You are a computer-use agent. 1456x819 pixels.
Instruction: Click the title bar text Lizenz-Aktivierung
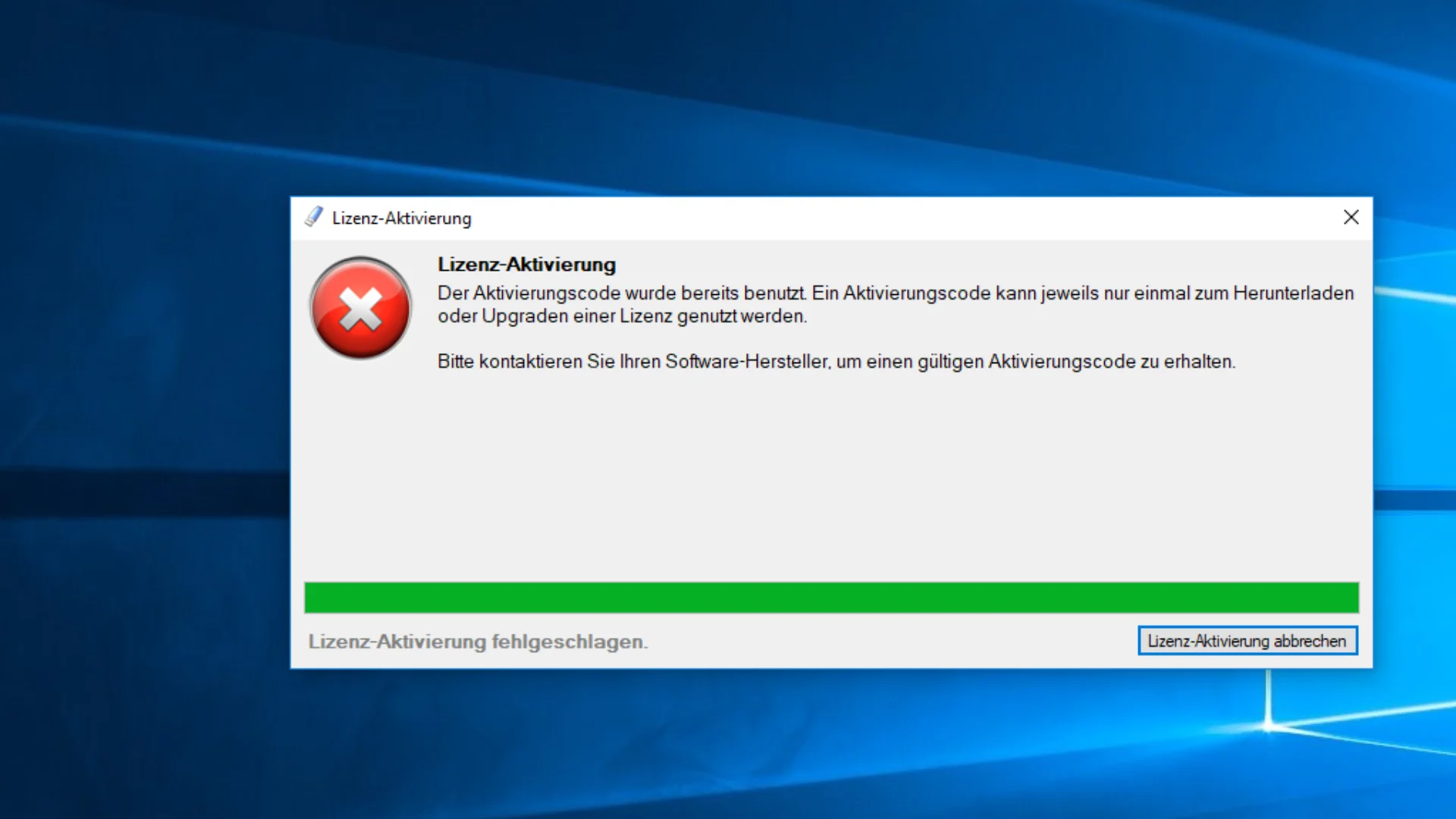click(402, 218)
